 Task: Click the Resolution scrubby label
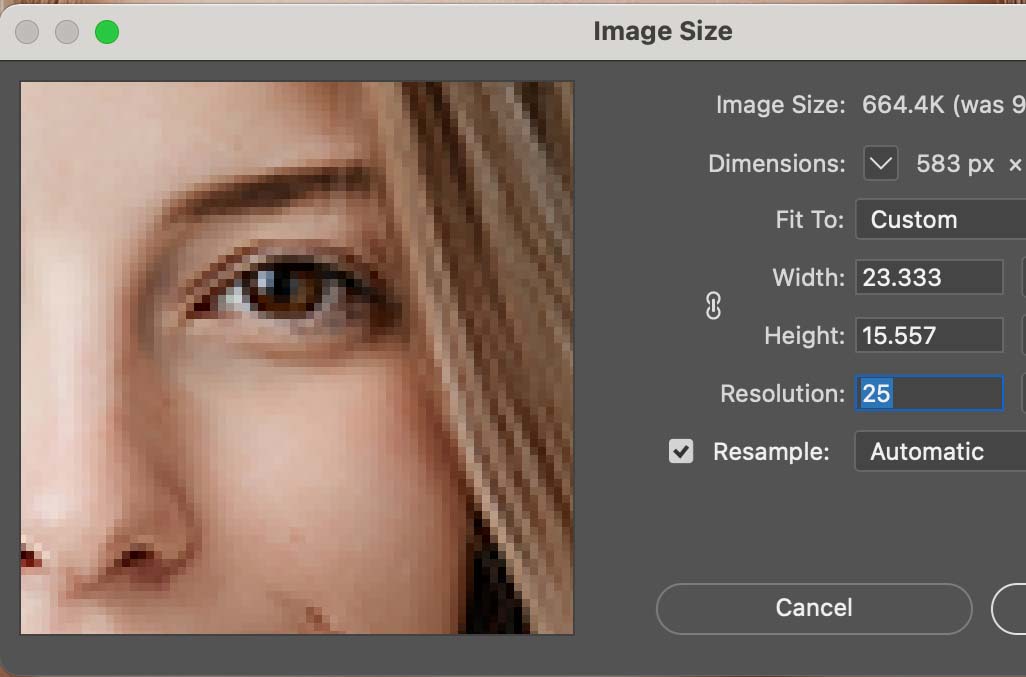pos(782,394)
